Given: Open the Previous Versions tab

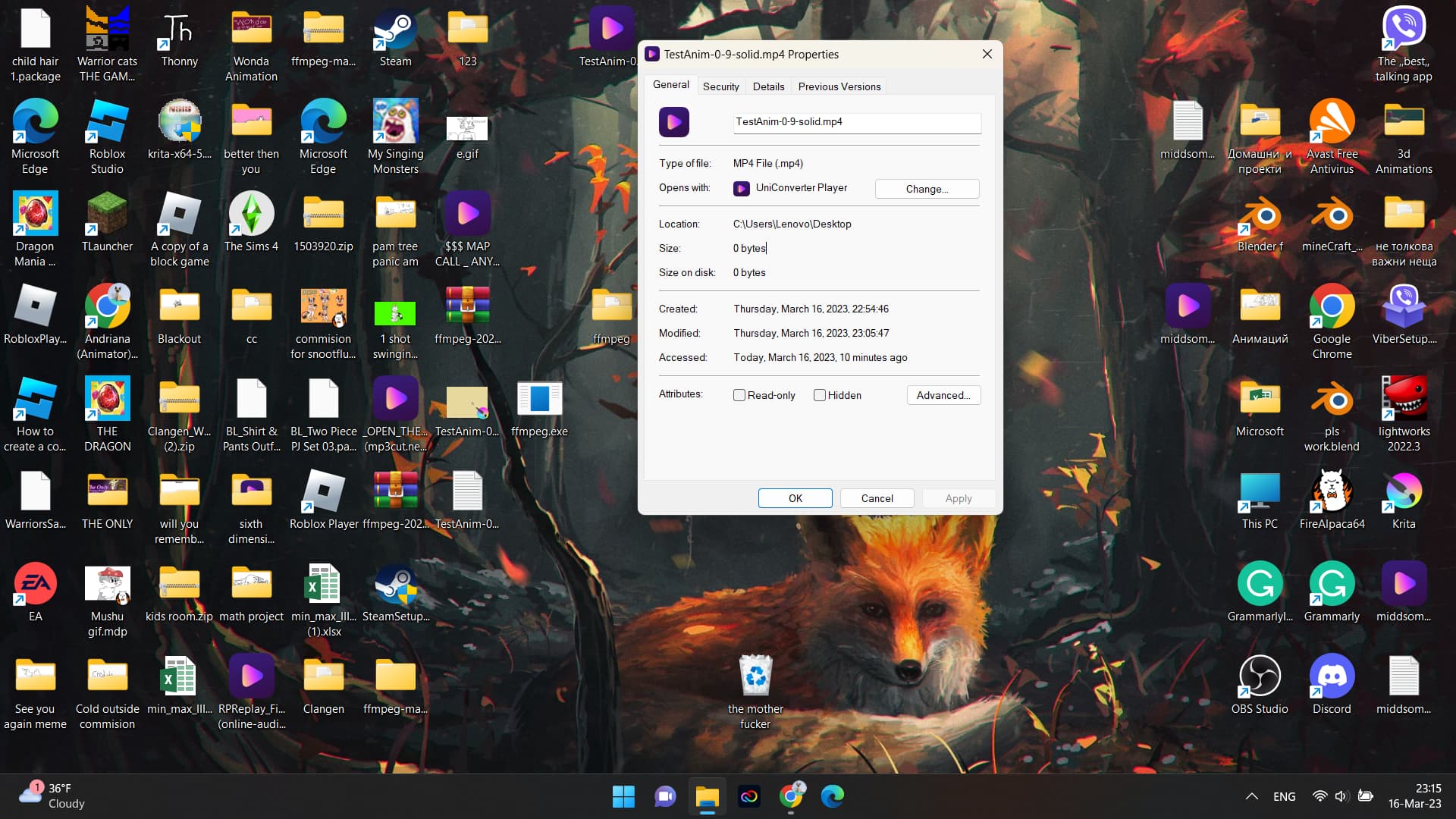Looking at the screenshot, I should tap(839, 86).
